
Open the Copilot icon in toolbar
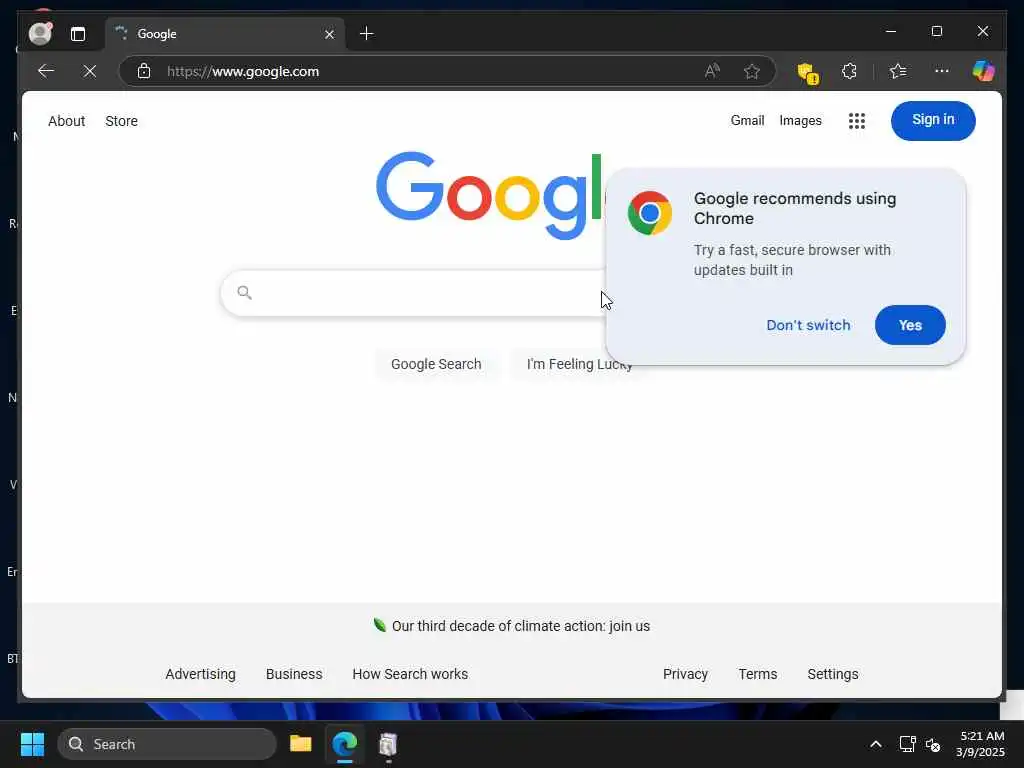click(x=983, y=71)
